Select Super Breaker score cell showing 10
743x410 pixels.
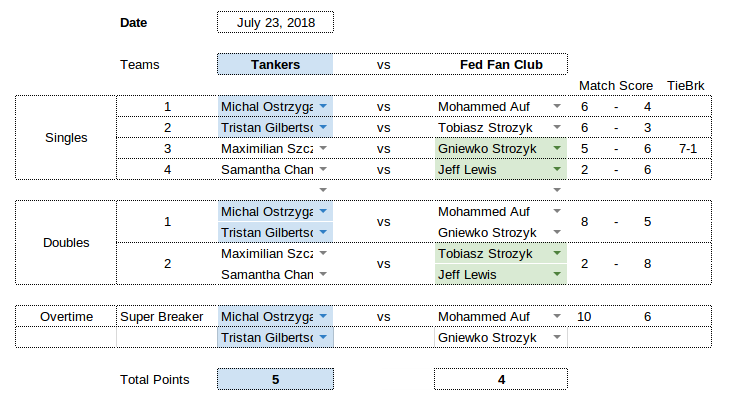tap(584, 317)
